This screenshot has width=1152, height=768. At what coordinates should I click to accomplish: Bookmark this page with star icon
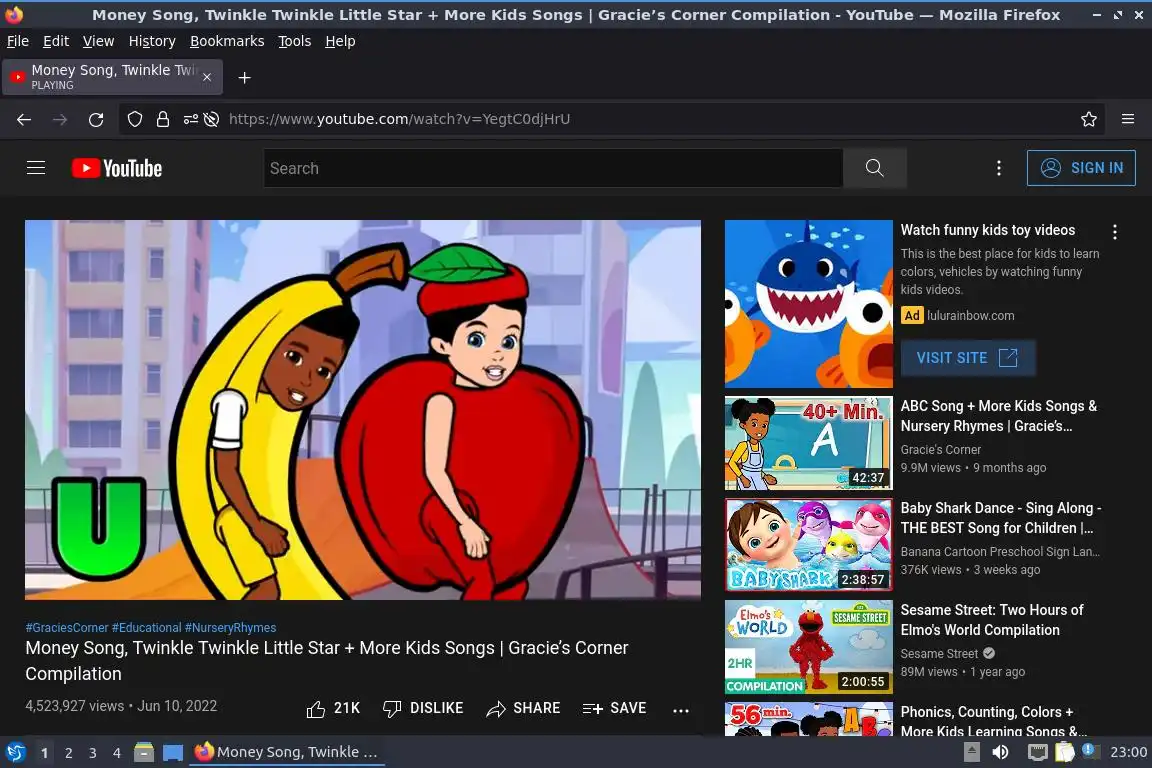click(x=1089, y=119)
